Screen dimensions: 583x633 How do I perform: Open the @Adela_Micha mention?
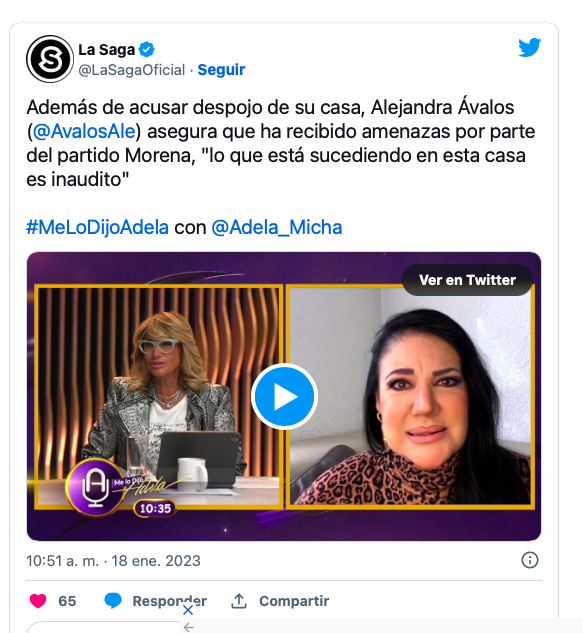coord(277,227)
